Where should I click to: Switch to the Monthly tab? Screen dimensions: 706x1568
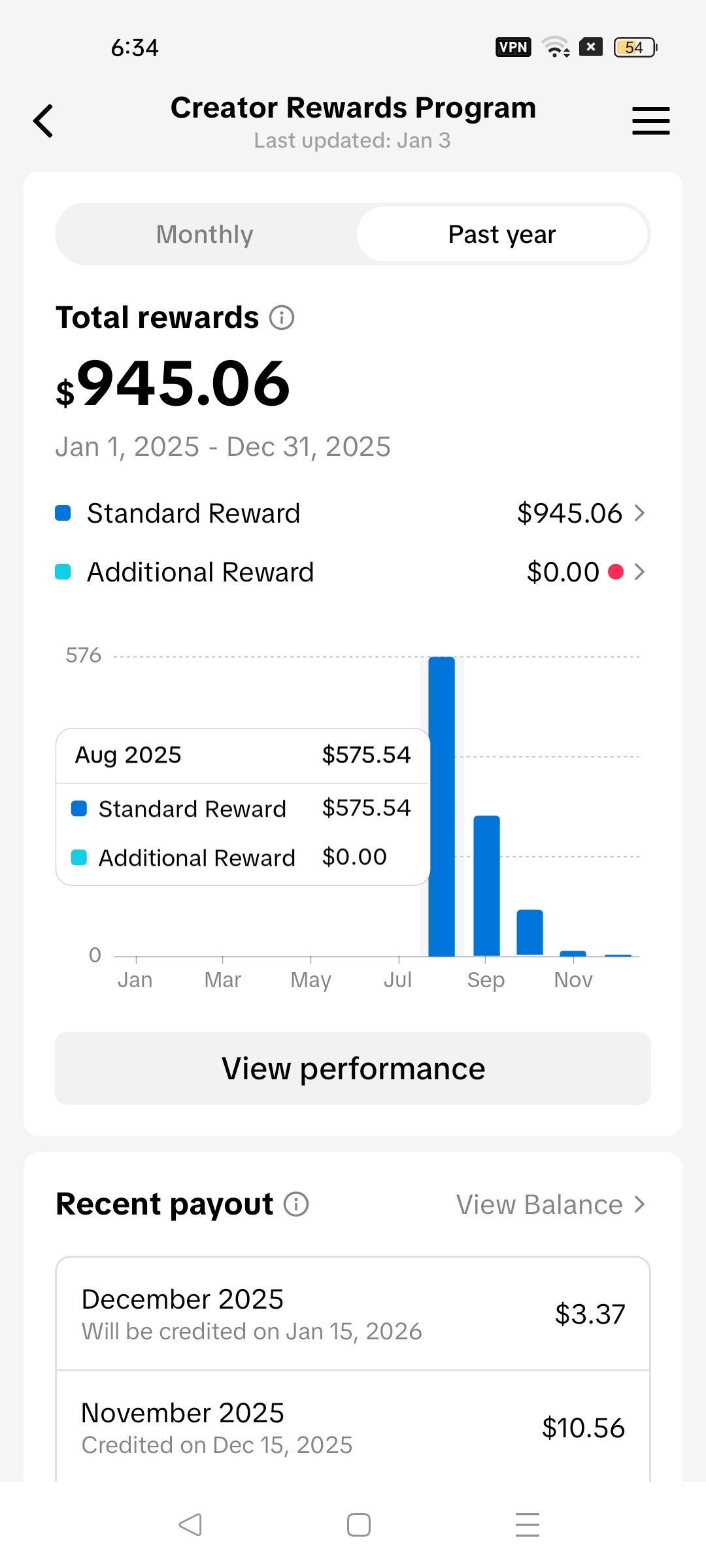pyautogui.click(x=205, y=235)
